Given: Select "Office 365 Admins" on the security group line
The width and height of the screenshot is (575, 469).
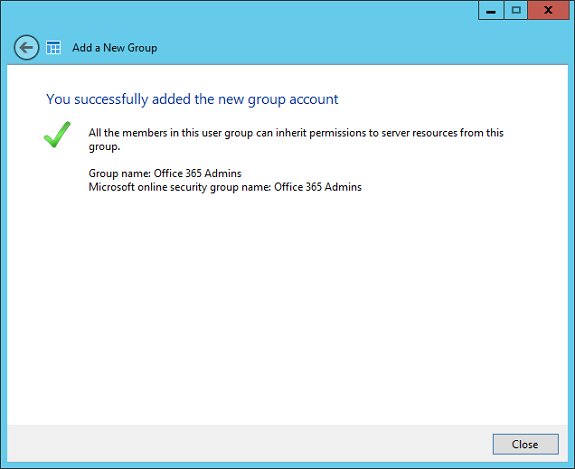Looking at the screenshot, I should 318,187.
